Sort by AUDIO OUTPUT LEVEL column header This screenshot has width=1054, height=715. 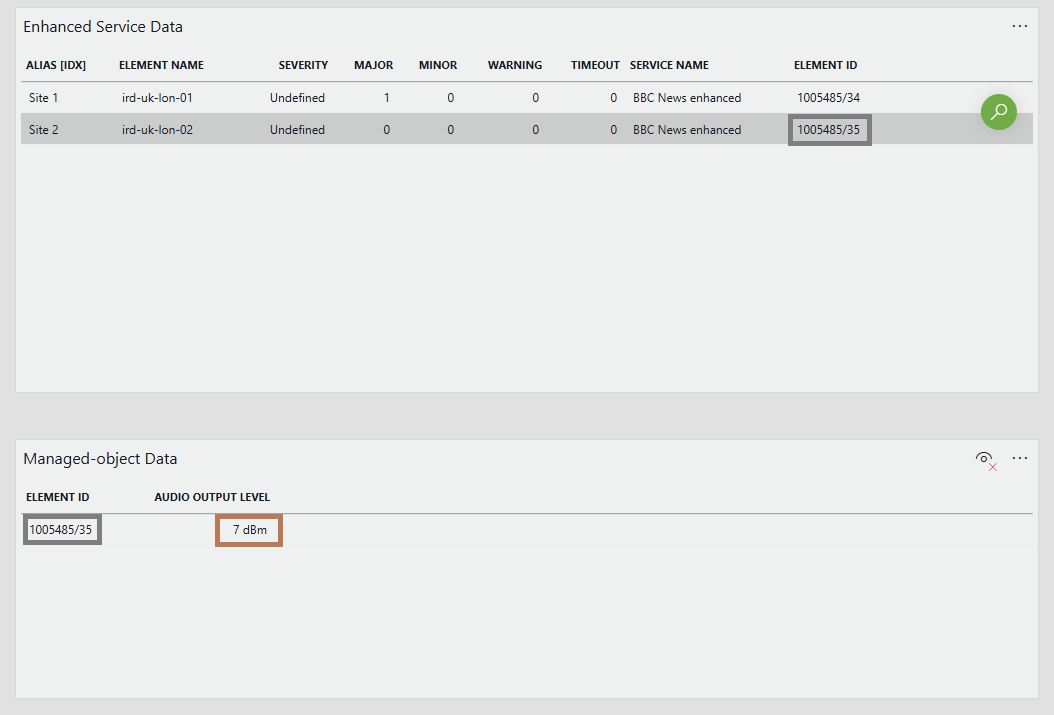click(212, 497)
